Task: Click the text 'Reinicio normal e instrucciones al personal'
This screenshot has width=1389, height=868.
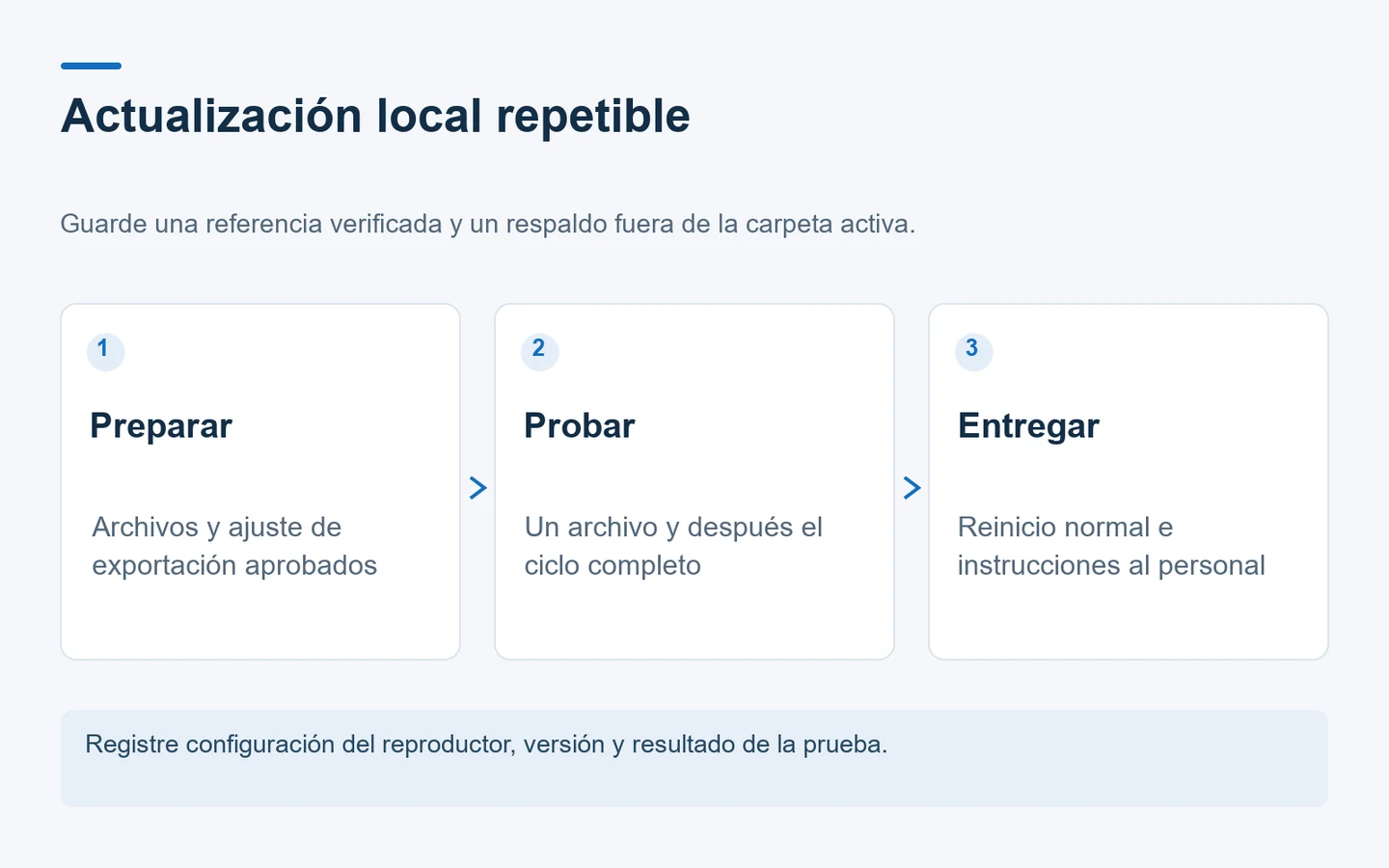Action: 1111,546
